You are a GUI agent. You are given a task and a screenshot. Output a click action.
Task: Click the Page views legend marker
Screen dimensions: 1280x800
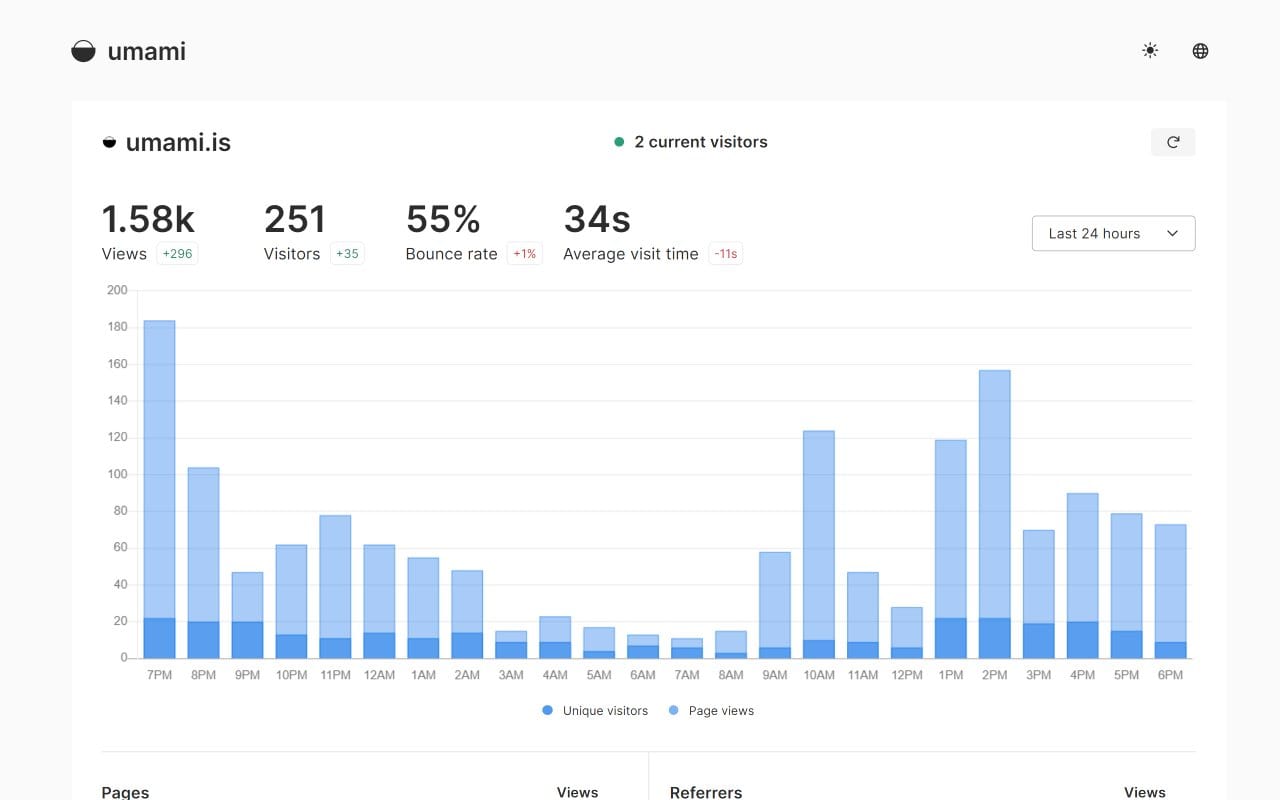tap(673, 710)
